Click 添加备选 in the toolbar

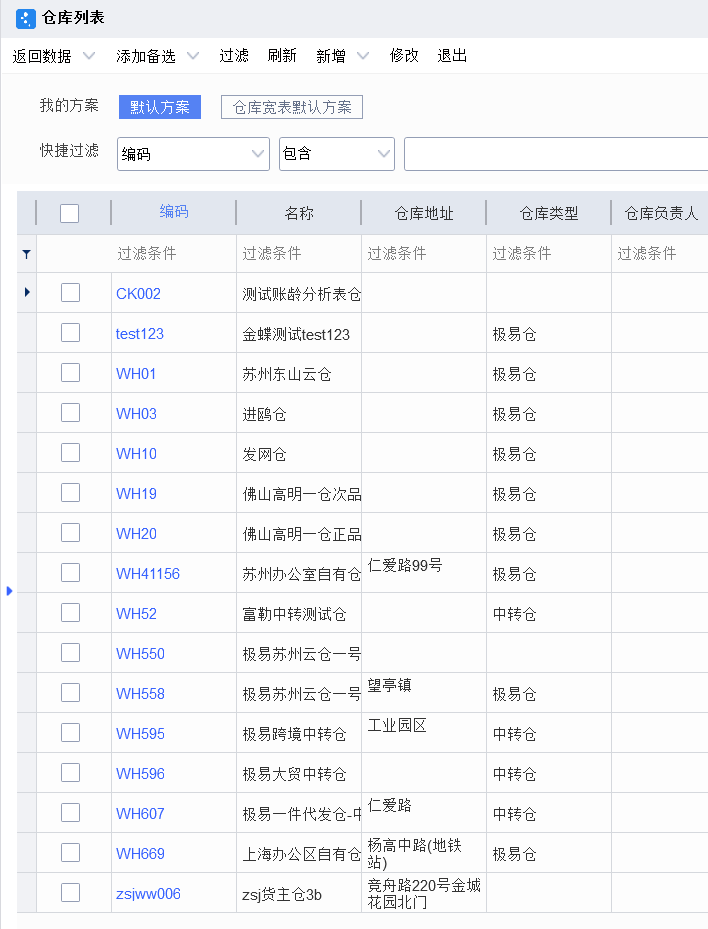146,56
